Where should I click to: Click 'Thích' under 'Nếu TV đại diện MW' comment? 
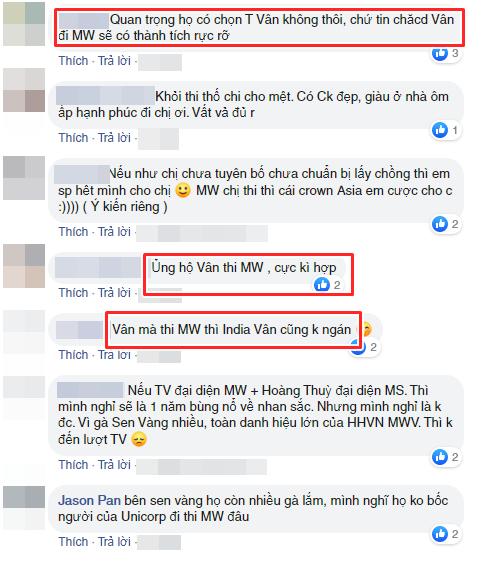coord(73,464)
